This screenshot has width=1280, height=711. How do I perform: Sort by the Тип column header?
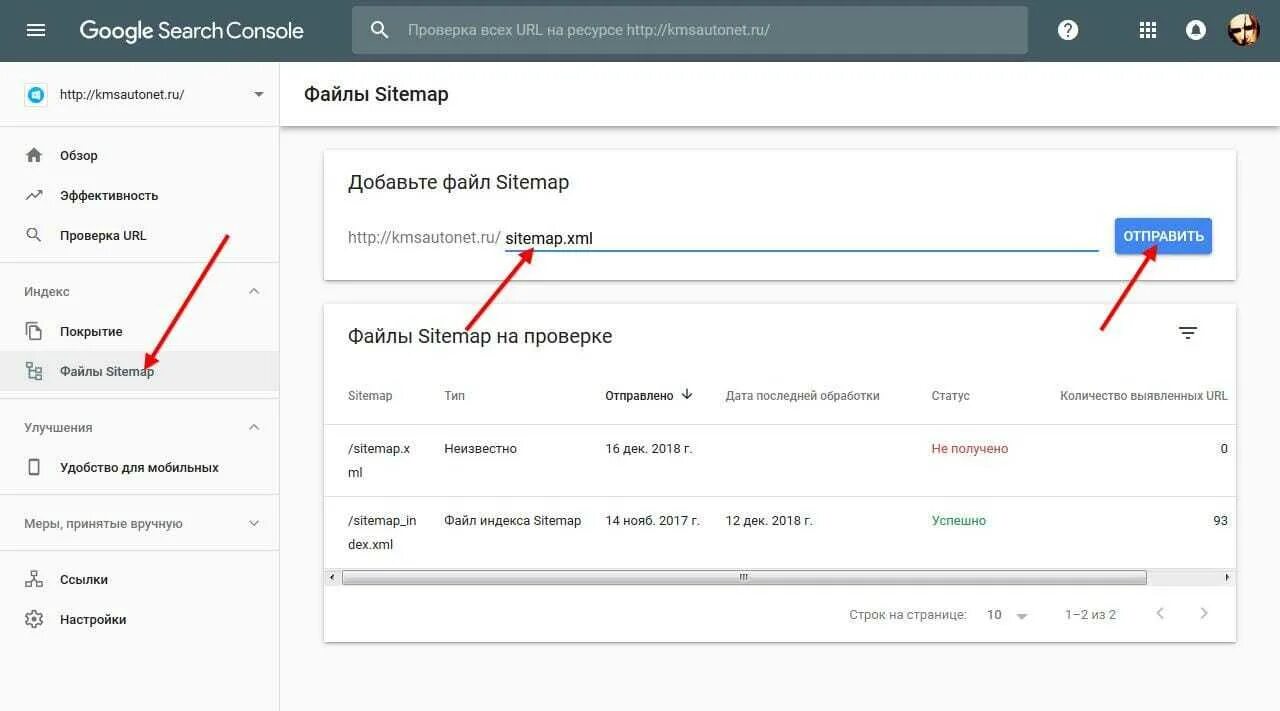[x=455, y=395]
